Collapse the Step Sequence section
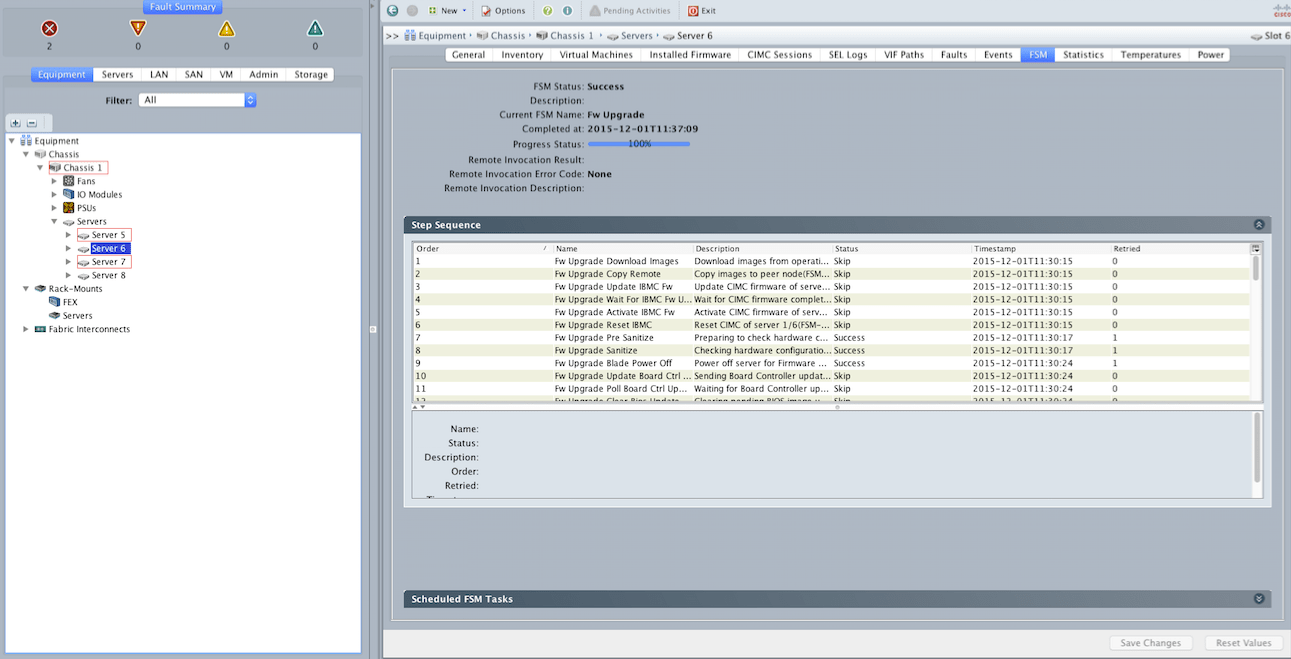Screen dimensions: 1291x659 [x=1258, y=224]
